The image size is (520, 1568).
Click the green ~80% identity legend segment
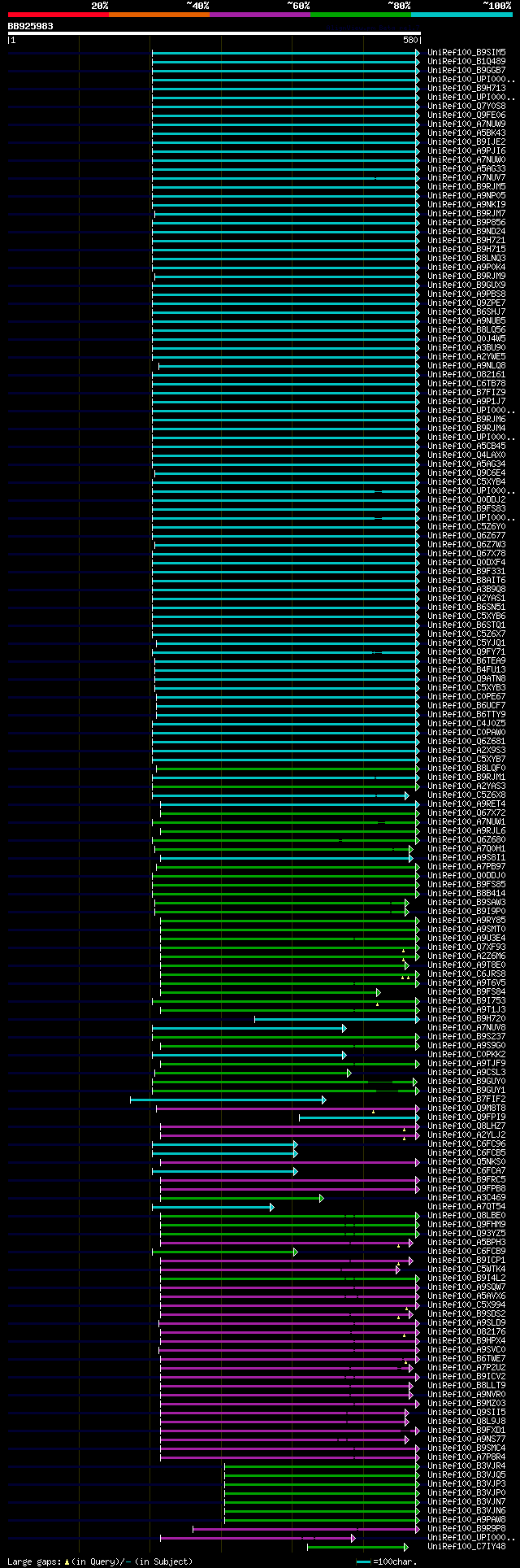tap(360, 15)
